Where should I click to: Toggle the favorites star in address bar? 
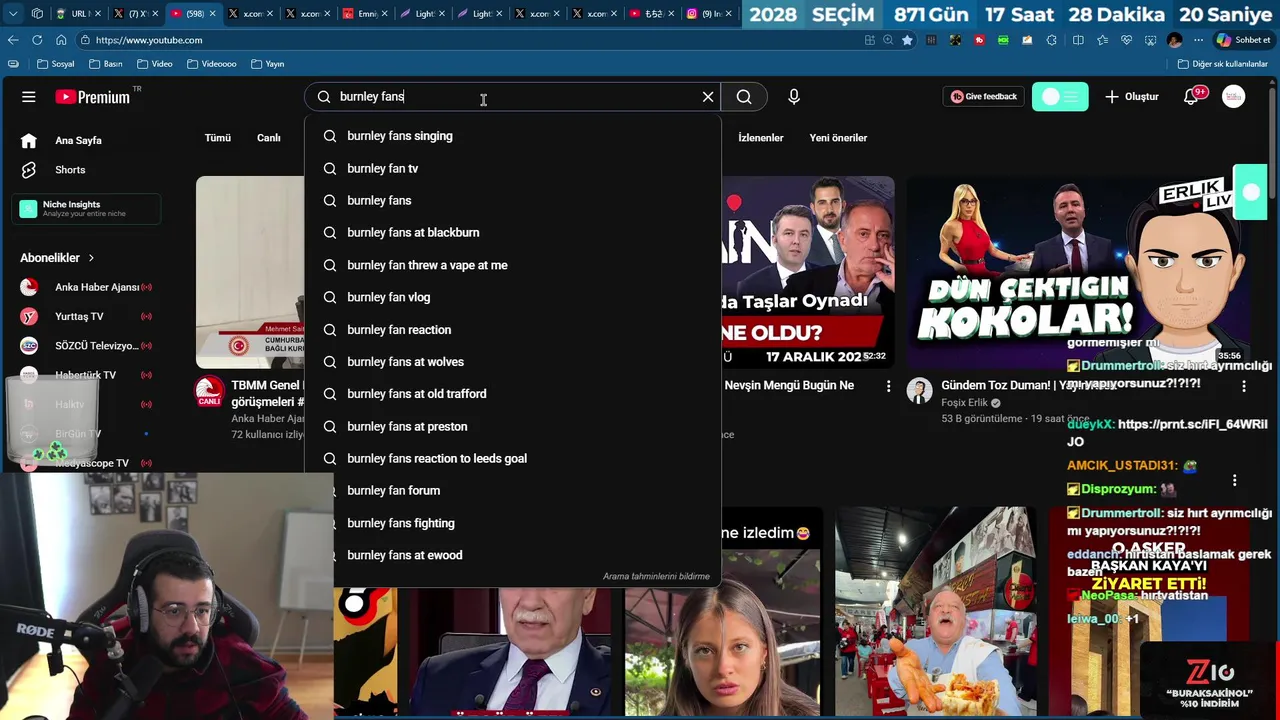pyautogui.click(x=907, y=40)
